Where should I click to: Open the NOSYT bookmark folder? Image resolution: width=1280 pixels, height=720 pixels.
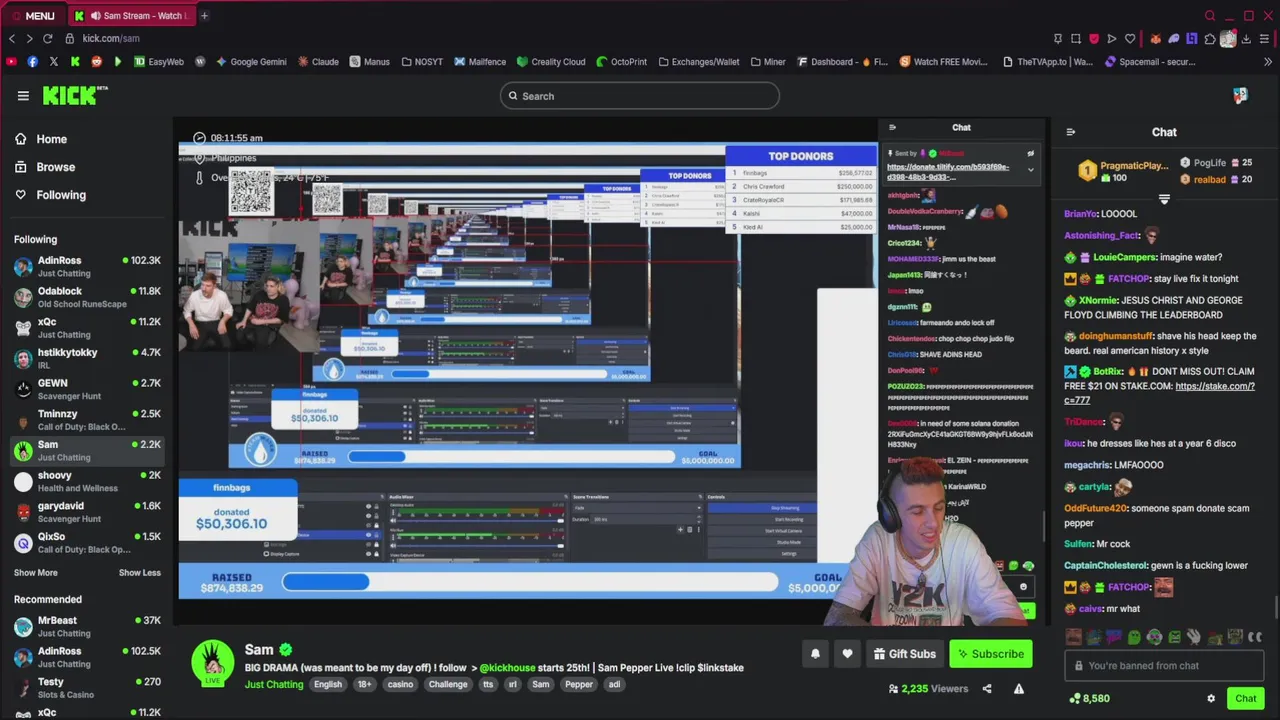422,62
